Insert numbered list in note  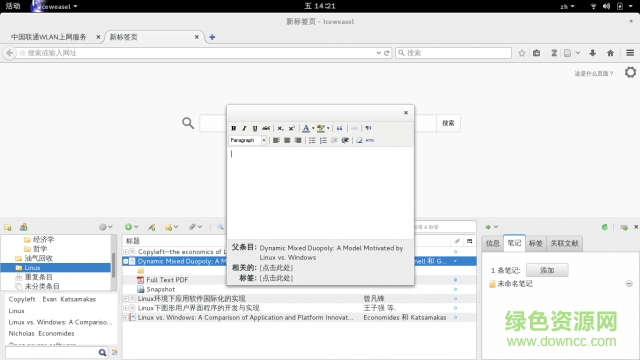[323, 140]
